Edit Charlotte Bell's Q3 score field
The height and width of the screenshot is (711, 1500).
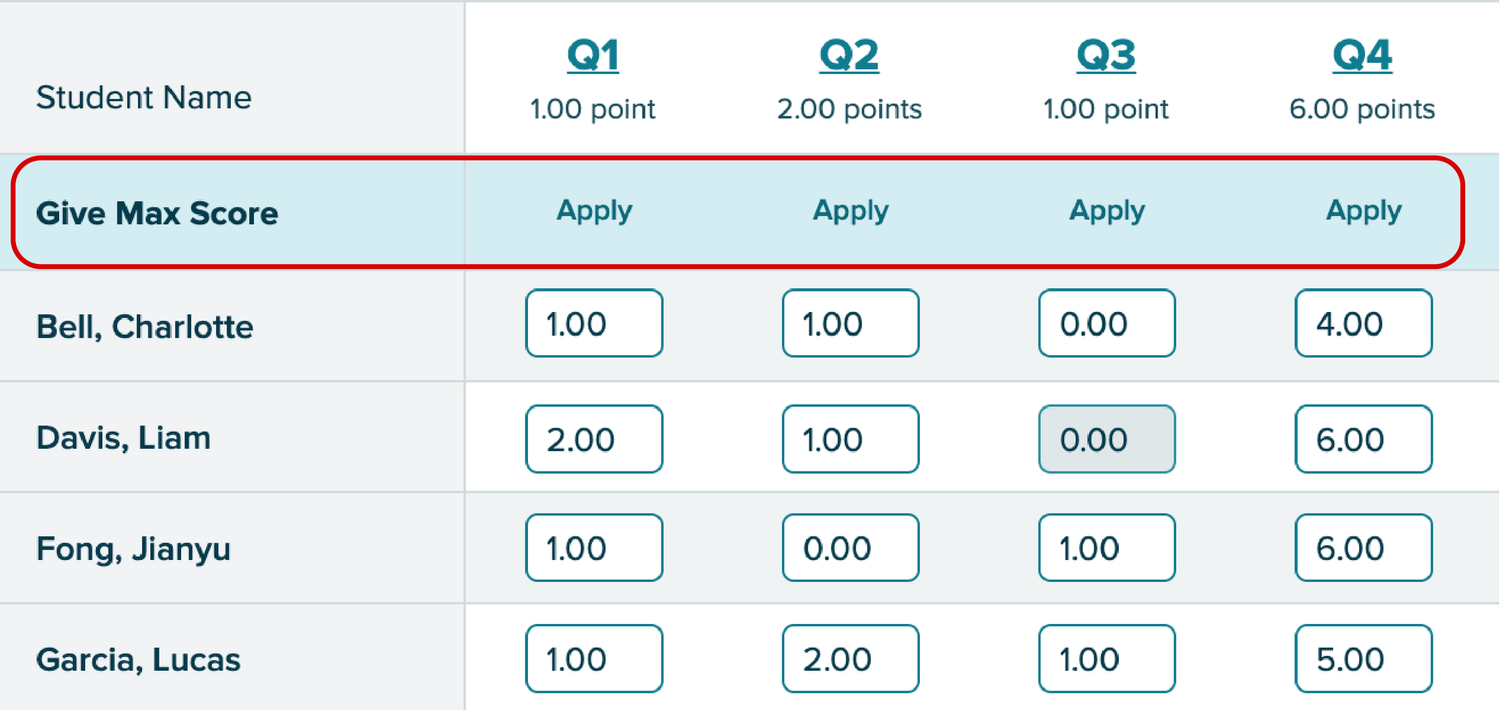[x=1107, y=324]
